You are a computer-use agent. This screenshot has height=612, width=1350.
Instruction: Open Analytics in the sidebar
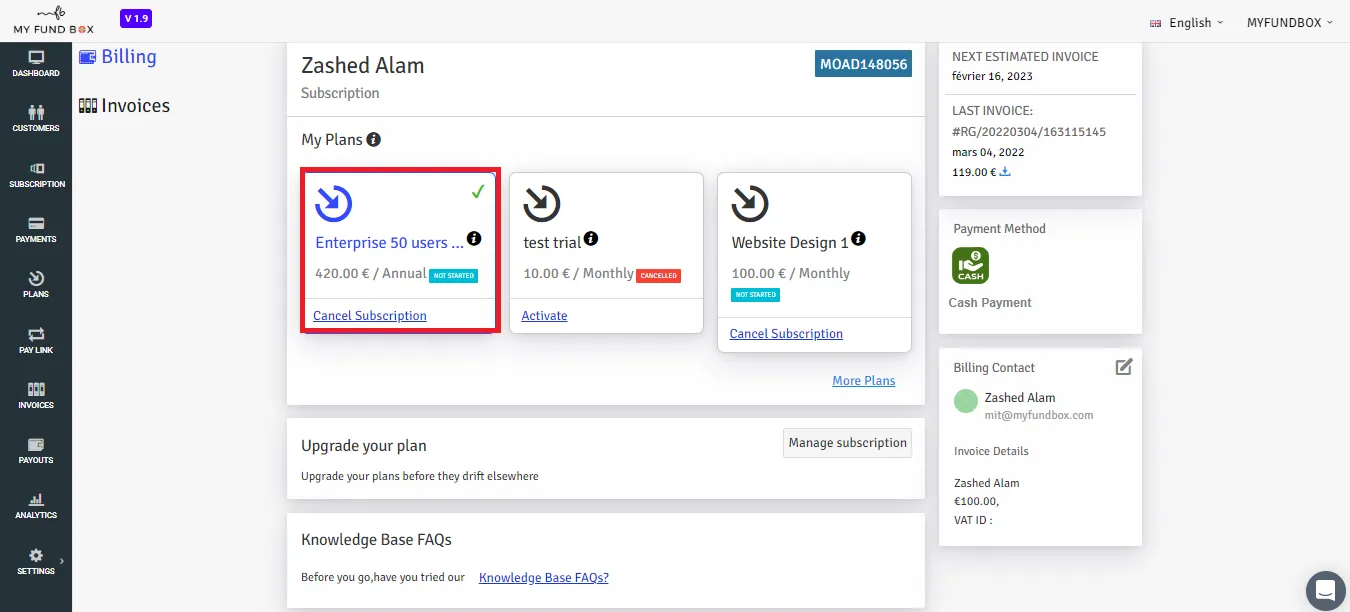click(x=36, y=506)
